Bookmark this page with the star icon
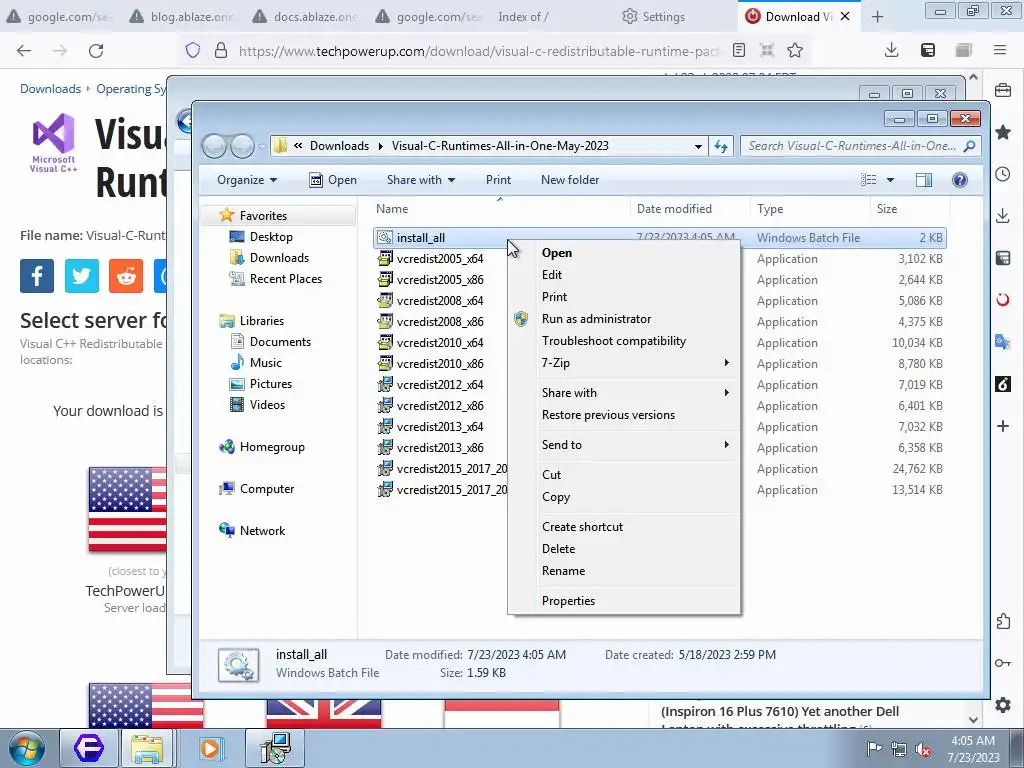 click(795, 50)
